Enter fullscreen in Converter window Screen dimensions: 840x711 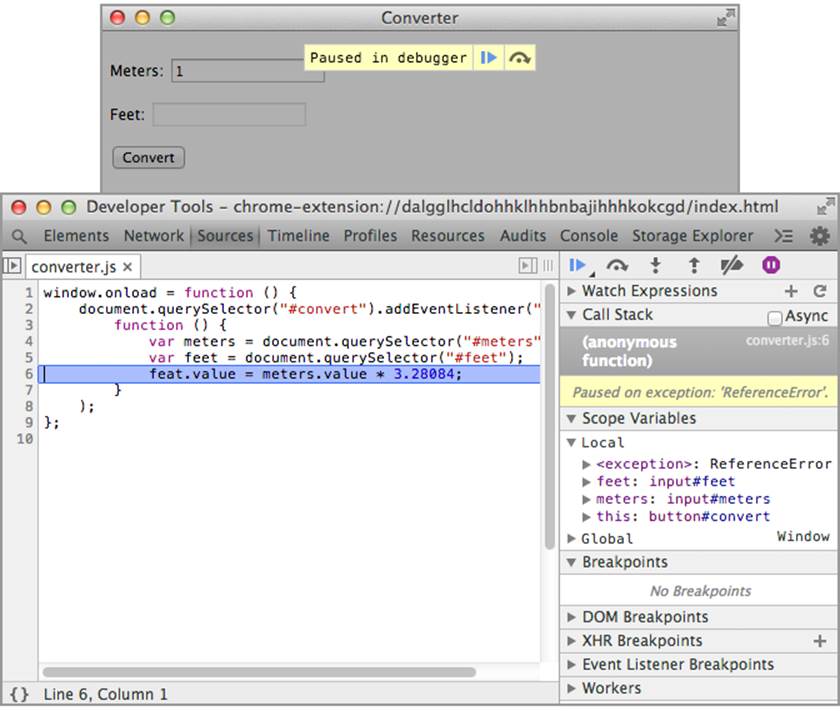tap(726, 18)
